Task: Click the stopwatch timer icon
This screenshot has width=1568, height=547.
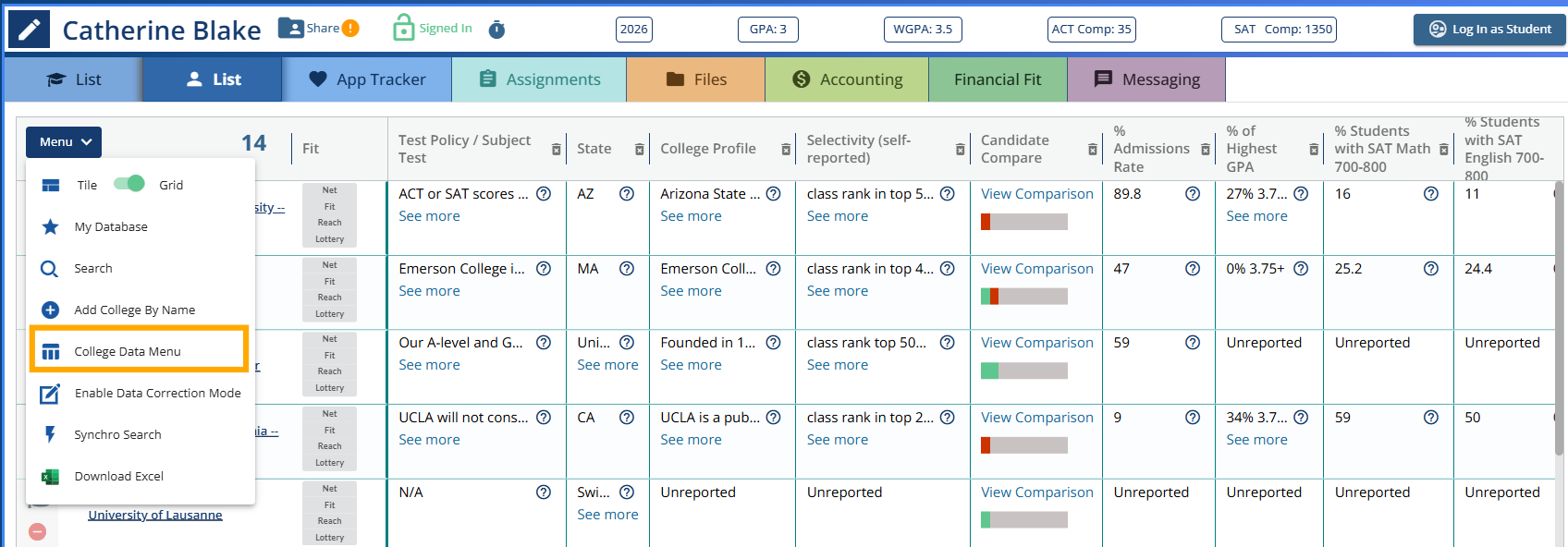Action: (x=496, y=30)
